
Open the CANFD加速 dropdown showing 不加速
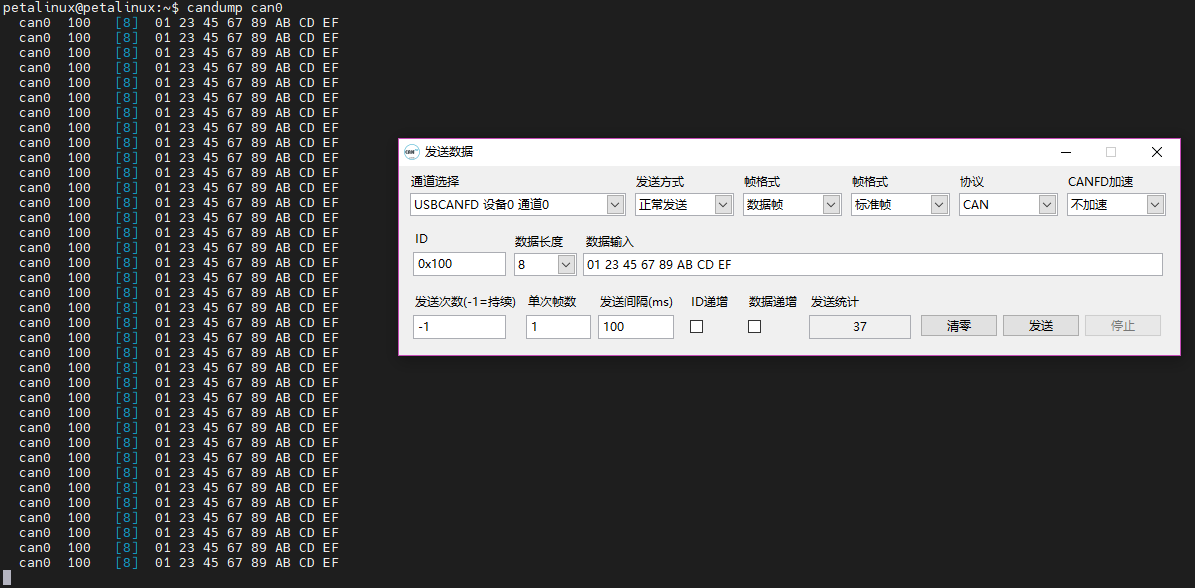(x=1117, y=205)
